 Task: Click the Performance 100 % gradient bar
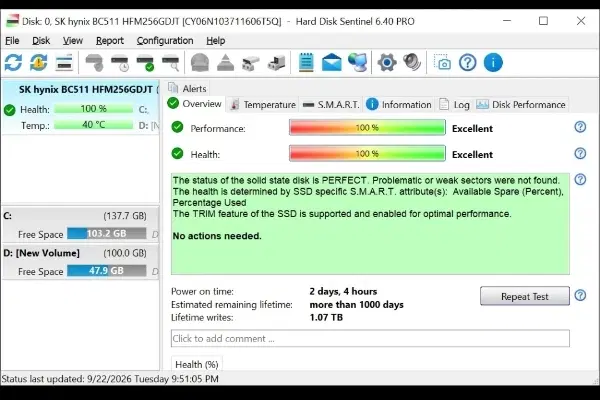367,127
